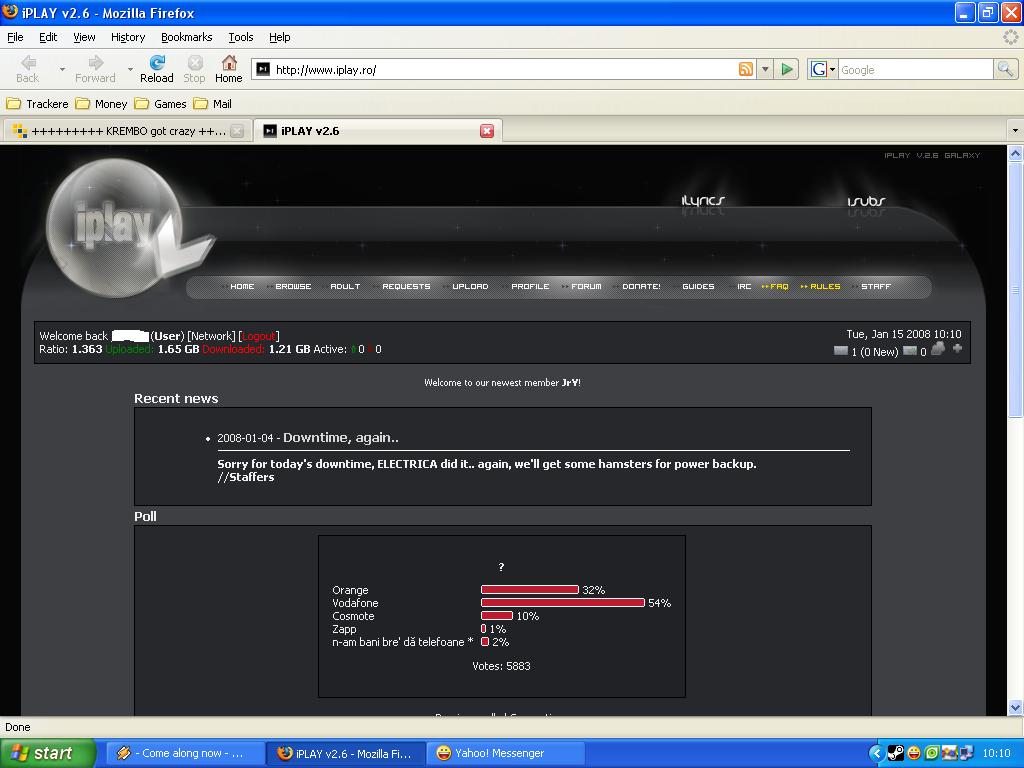Open the File menu
Screen dimensions: 1024x768
click(x=15, y=37)
